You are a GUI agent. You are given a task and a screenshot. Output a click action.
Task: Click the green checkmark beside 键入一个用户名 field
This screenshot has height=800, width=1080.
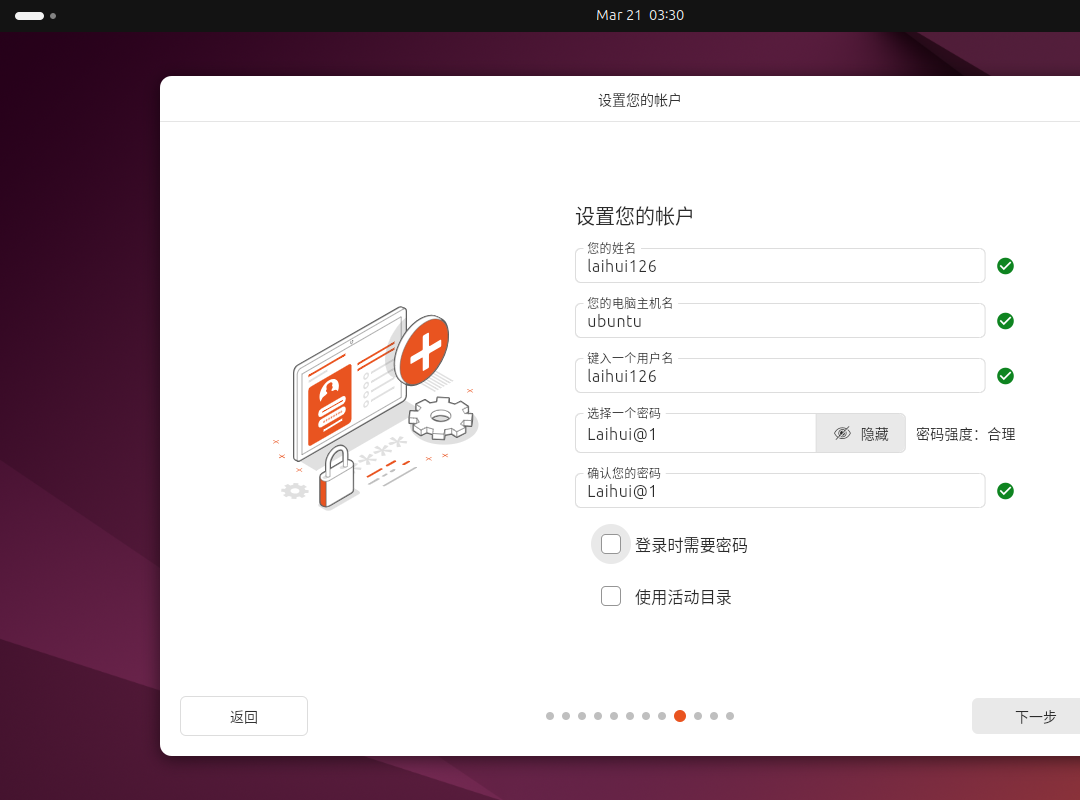[x=1005, y=376]
